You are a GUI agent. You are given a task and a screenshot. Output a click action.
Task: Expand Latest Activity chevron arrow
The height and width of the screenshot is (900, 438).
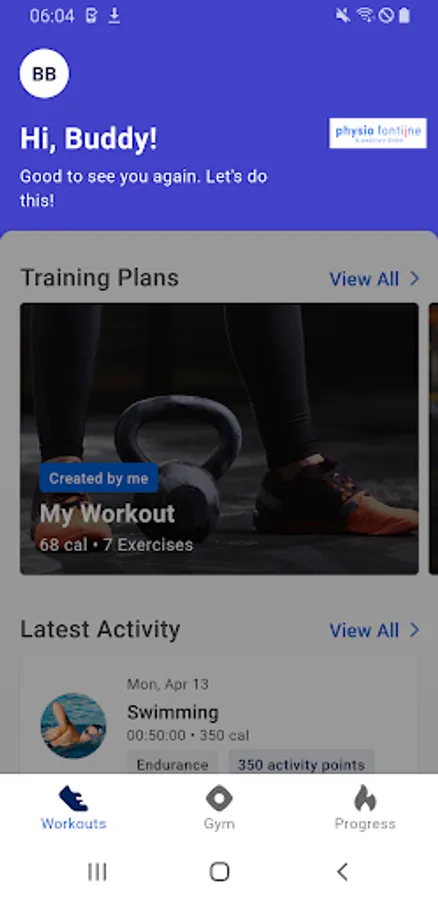[414, 630]
